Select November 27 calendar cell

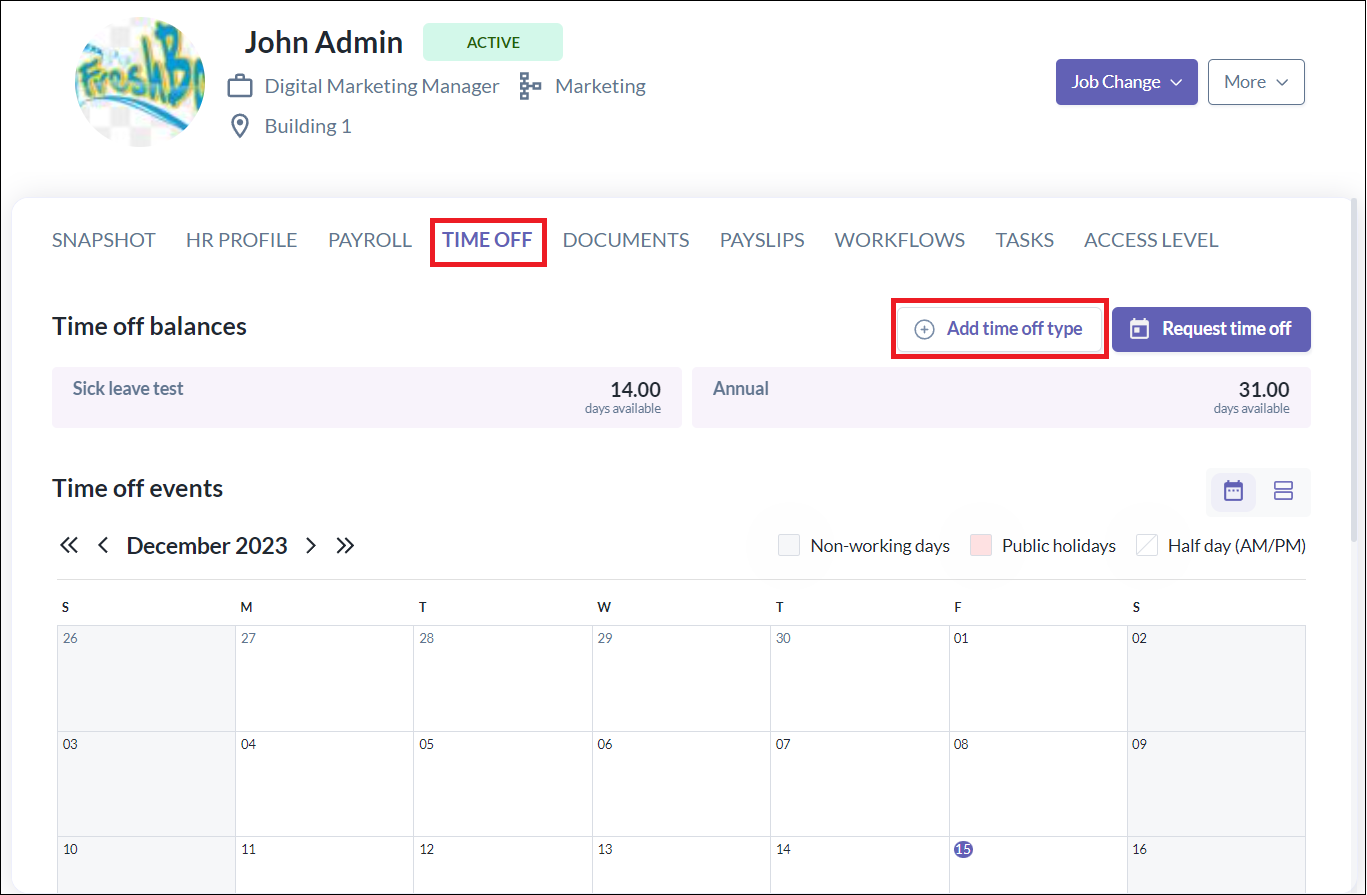coord(324,678)
